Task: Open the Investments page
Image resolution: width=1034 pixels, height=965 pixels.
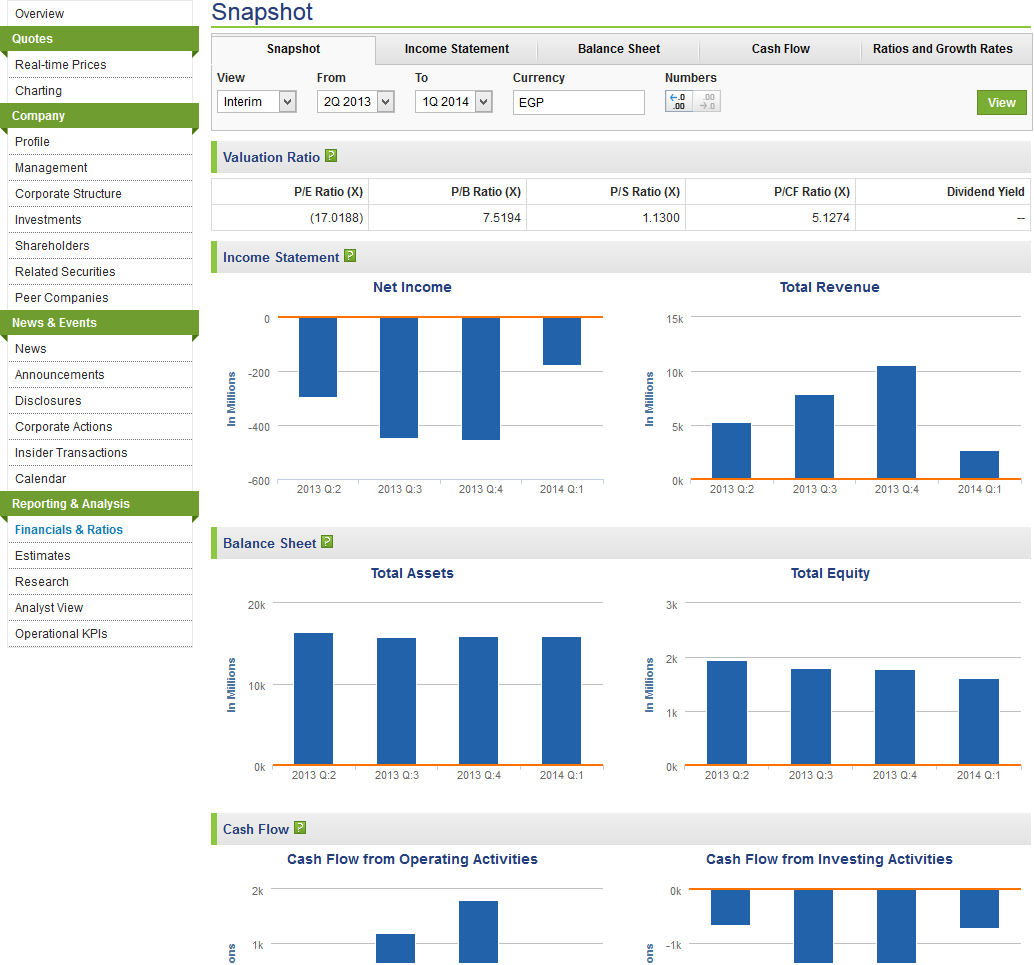Action: coord(48,220)
